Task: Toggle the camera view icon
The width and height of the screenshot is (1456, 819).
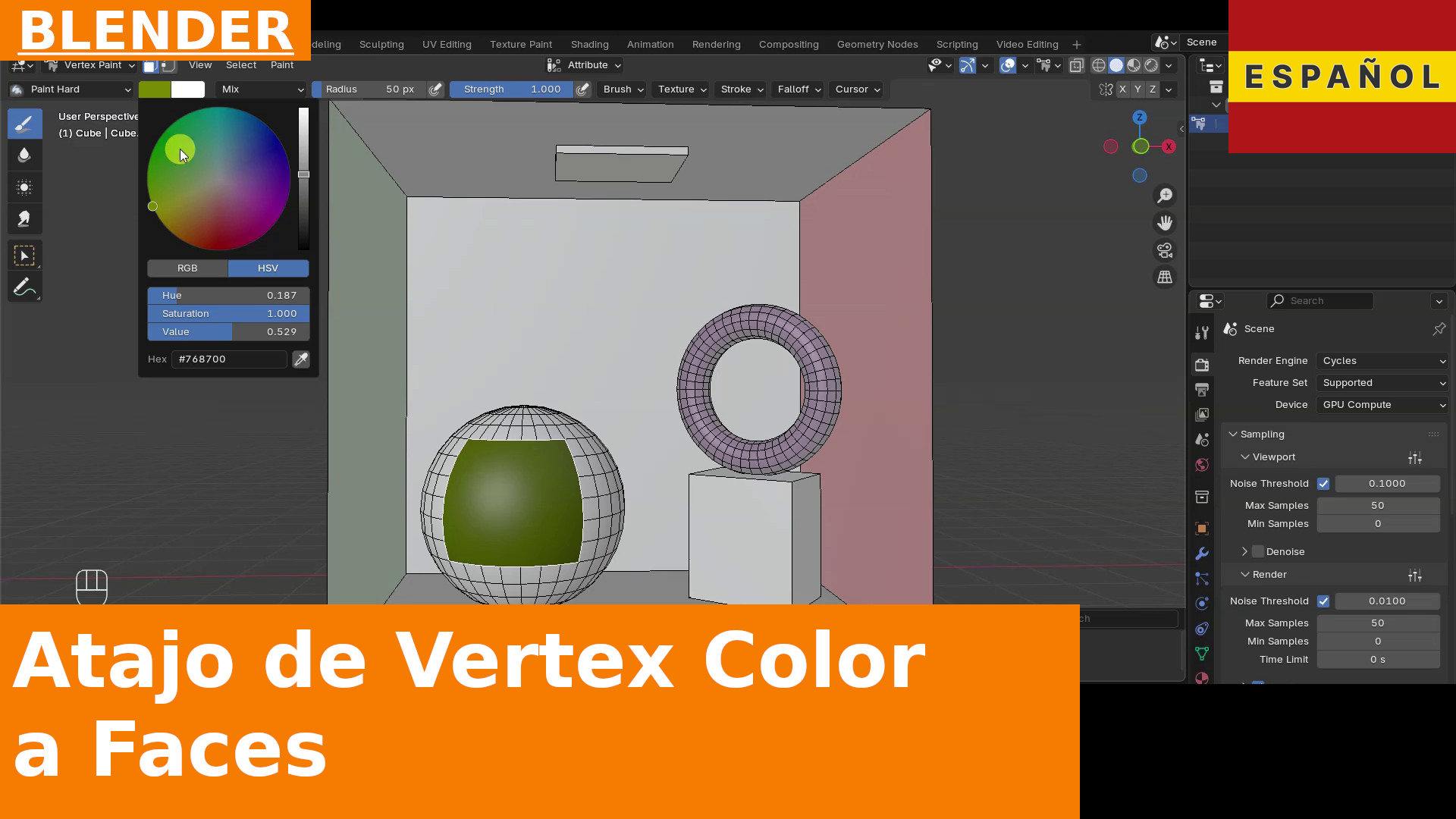Action: click(1165, 250)
